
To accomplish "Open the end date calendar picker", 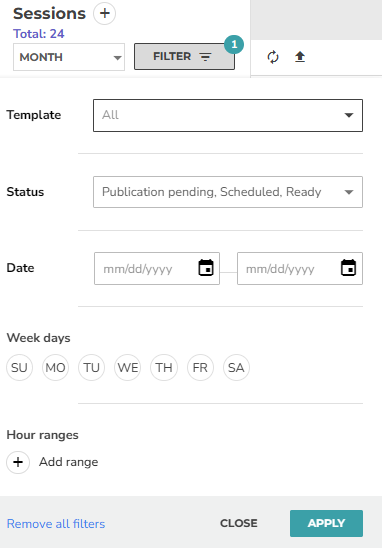I will point(348,268).
